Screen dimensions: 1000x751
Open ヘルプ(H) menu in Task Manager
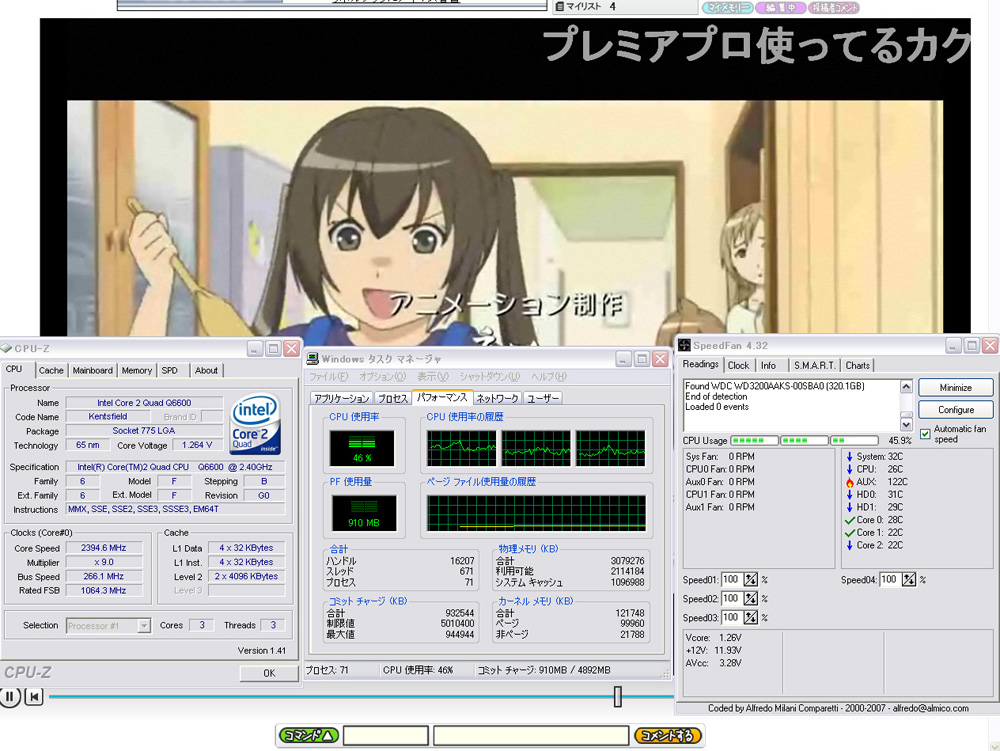[548, 377]
